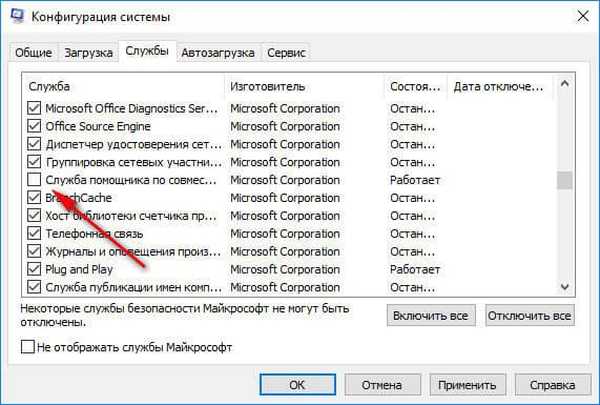
Task: Uncheck the Microsoft Office Diagnostics Service checkbox
Action: coord(35,108)
